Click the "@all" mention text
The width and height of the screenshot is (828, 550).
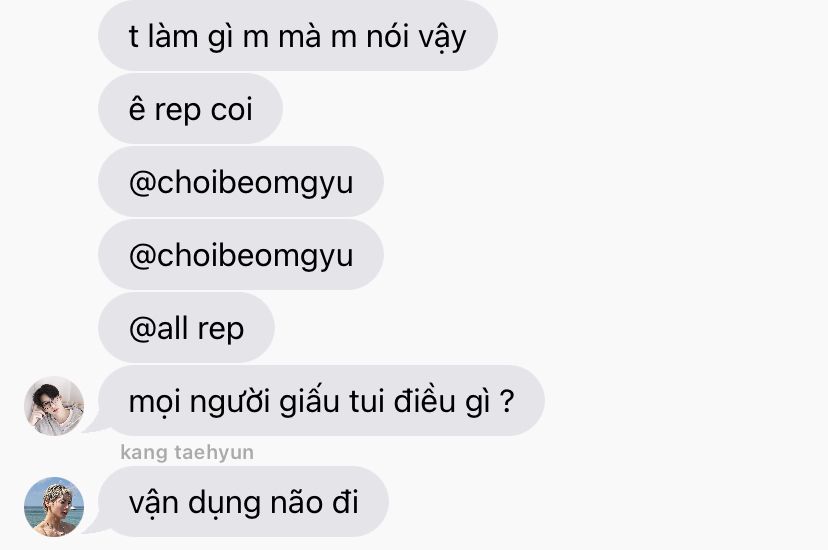[158, 328]
